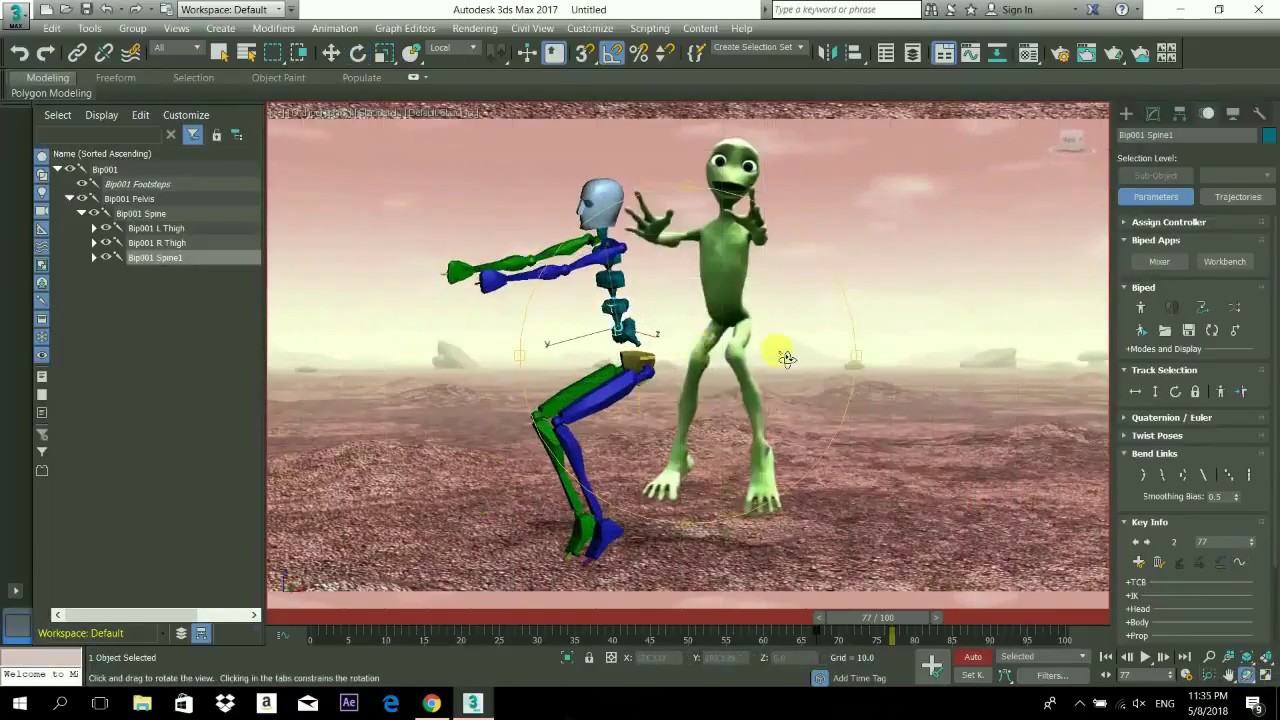Activate the Select and Link tool

pyautogui.click(x=77, y=53)
